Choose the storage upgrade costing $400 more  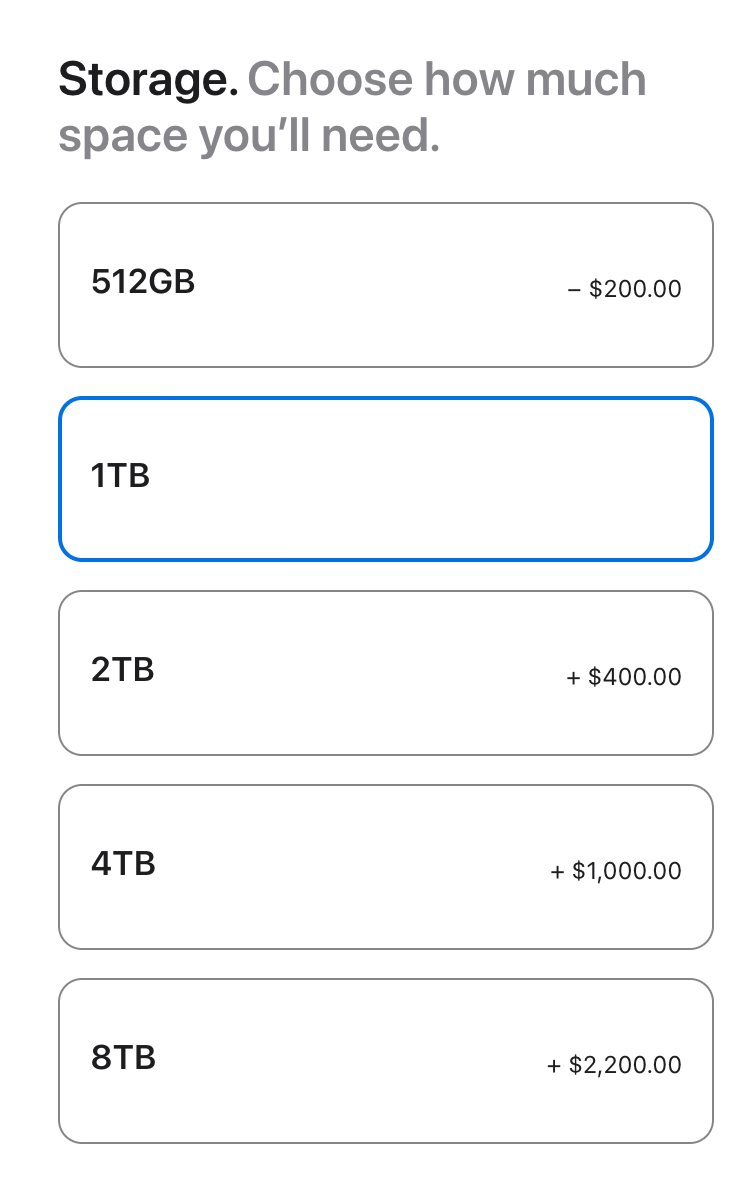click(x=385, y=673)
